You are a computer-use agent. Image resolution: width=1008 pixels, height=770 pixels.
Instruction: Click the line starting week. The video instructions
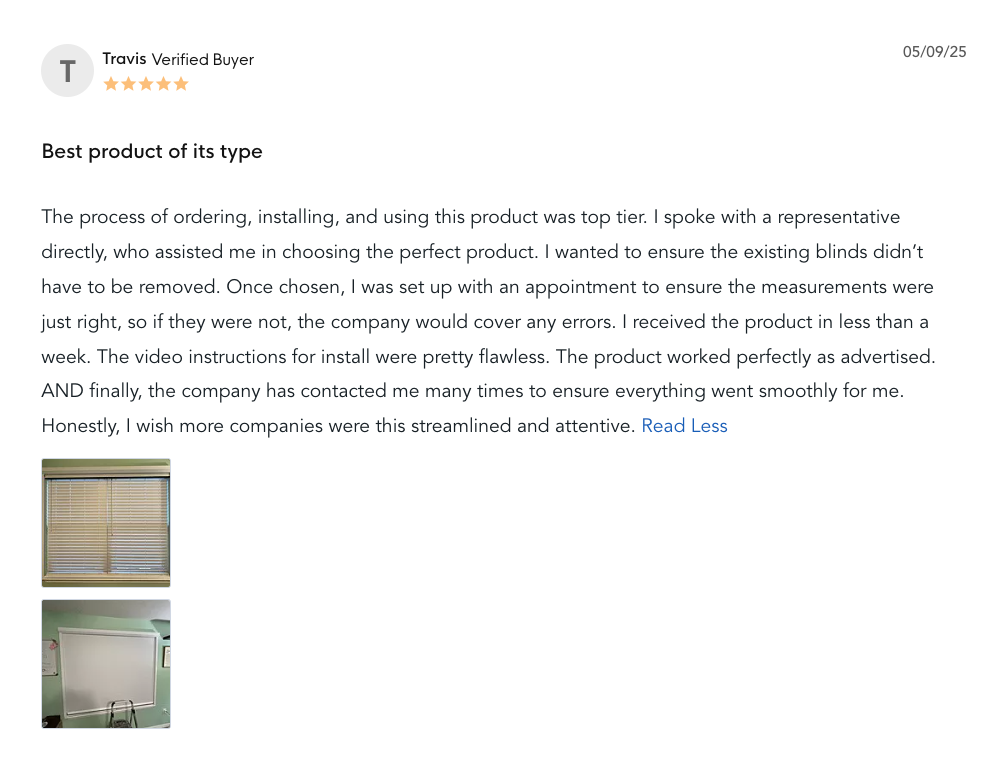click(489, 356)
